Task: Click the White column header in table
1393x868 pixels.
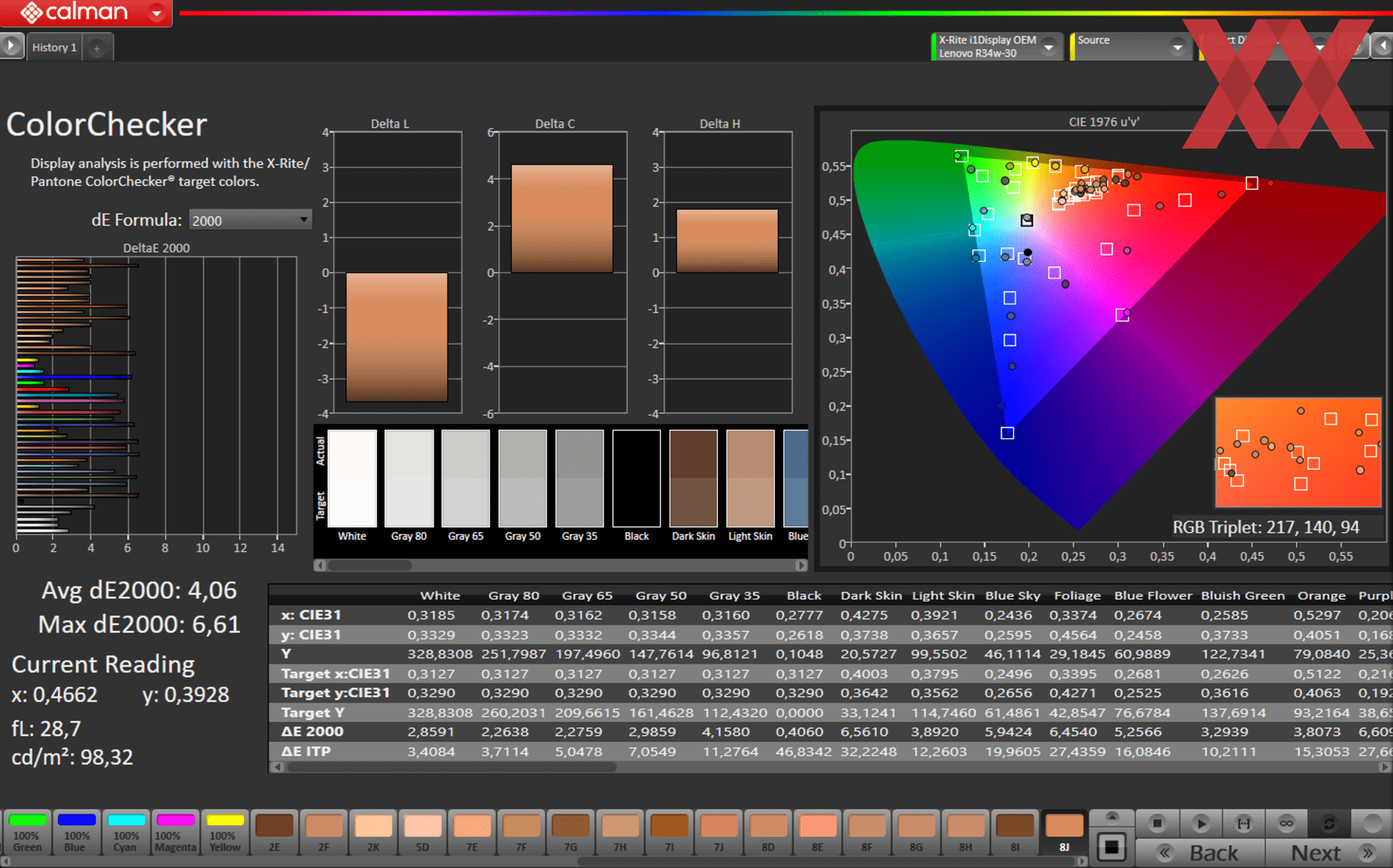Action: (x=440, y=595)
